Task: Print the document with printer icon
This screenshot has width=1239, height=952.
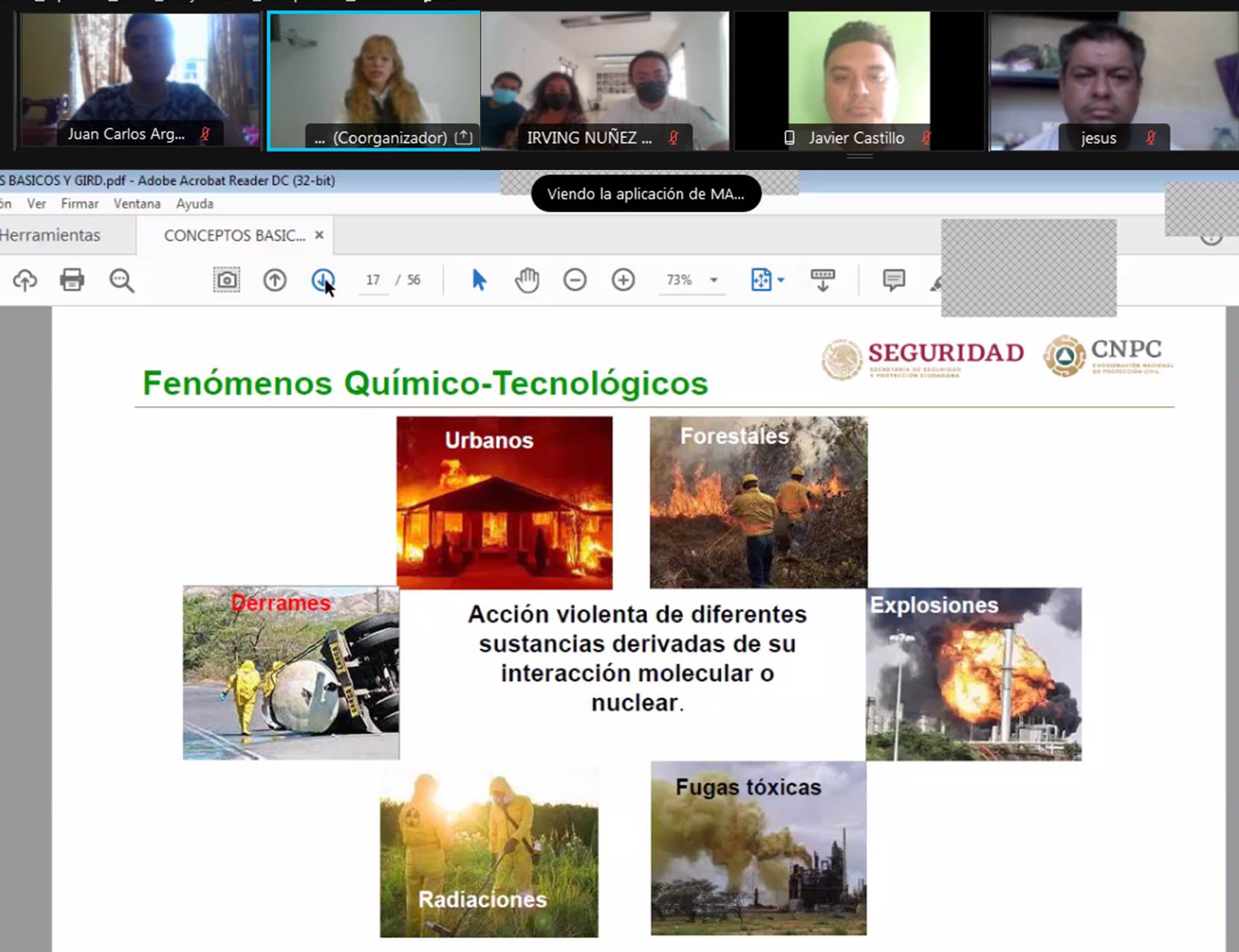Action: [72, 280]
